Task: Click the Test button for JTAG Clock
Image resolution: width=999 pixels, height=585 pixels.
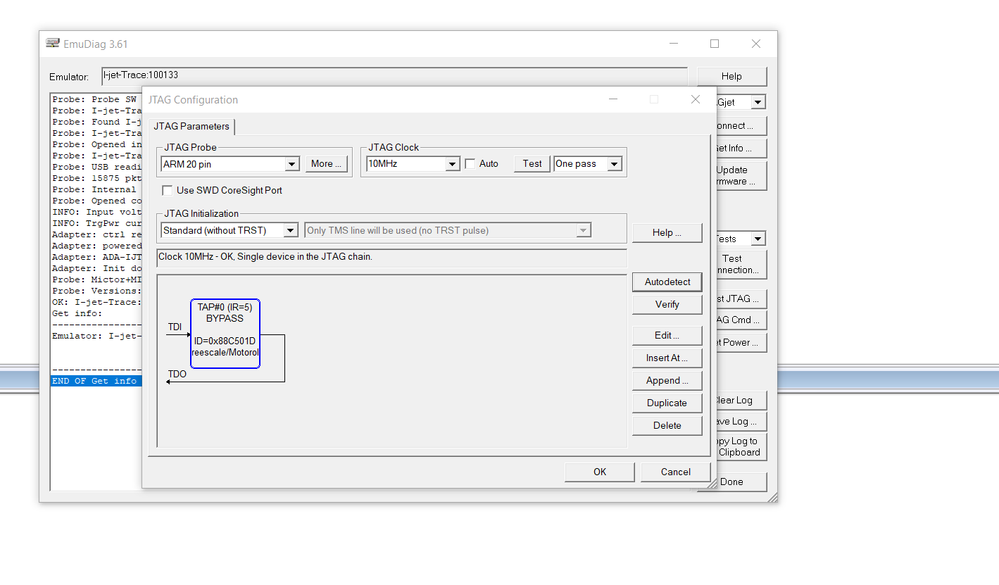Action: point(532,164)
